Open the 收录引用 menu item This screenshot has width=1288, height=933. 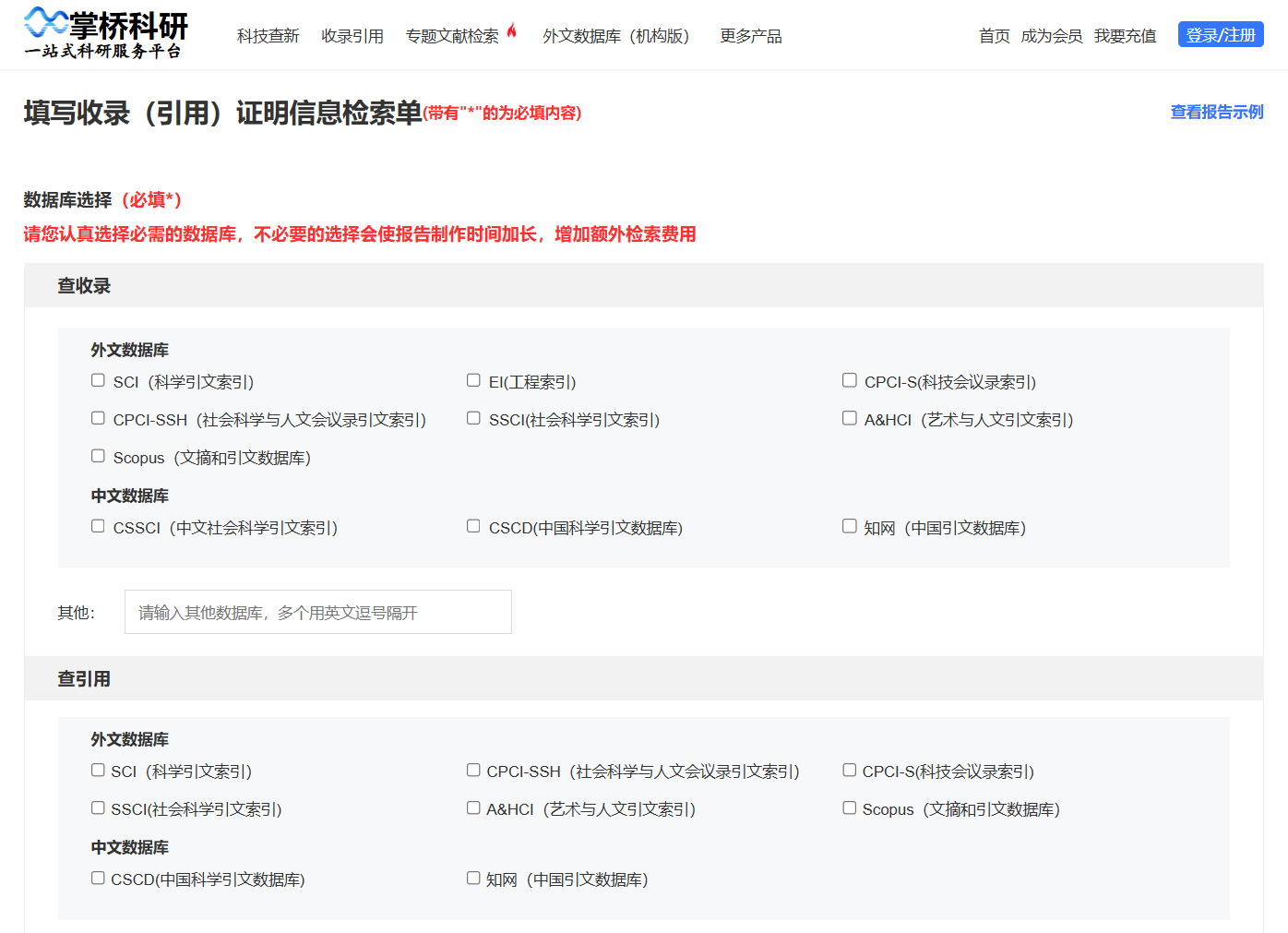[352, 36]
